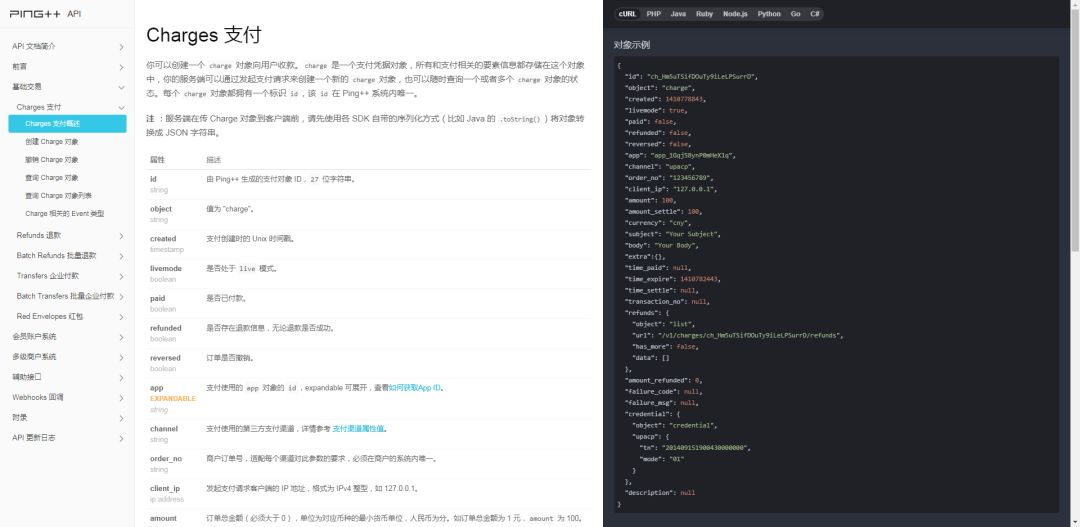The width and height of the screenshot is (1080, 527).
Task: Collapse the 基础交易 section chevron
Action: coord(121,87)
